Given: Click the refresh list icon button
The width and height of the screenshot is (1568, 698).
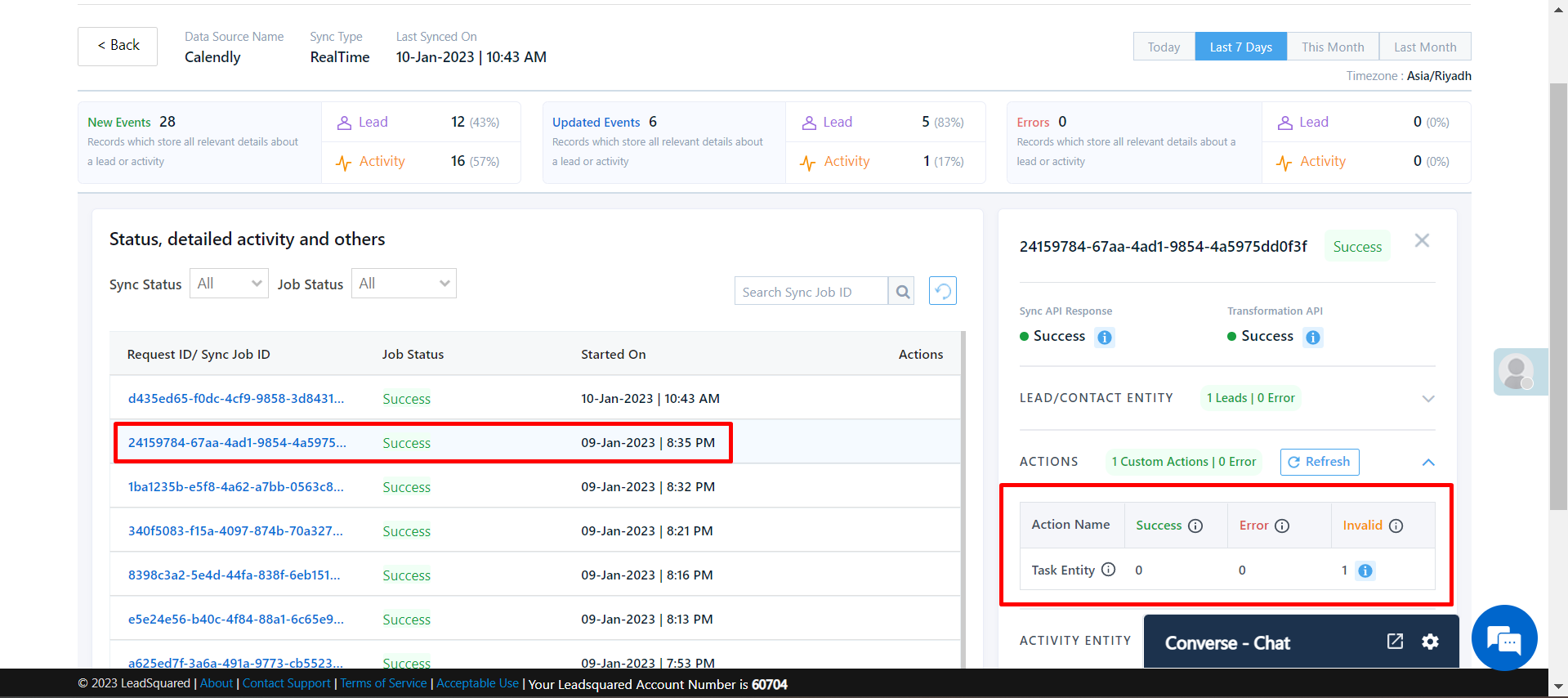Looking at the screenshot, I should click(x=943, y=291).
